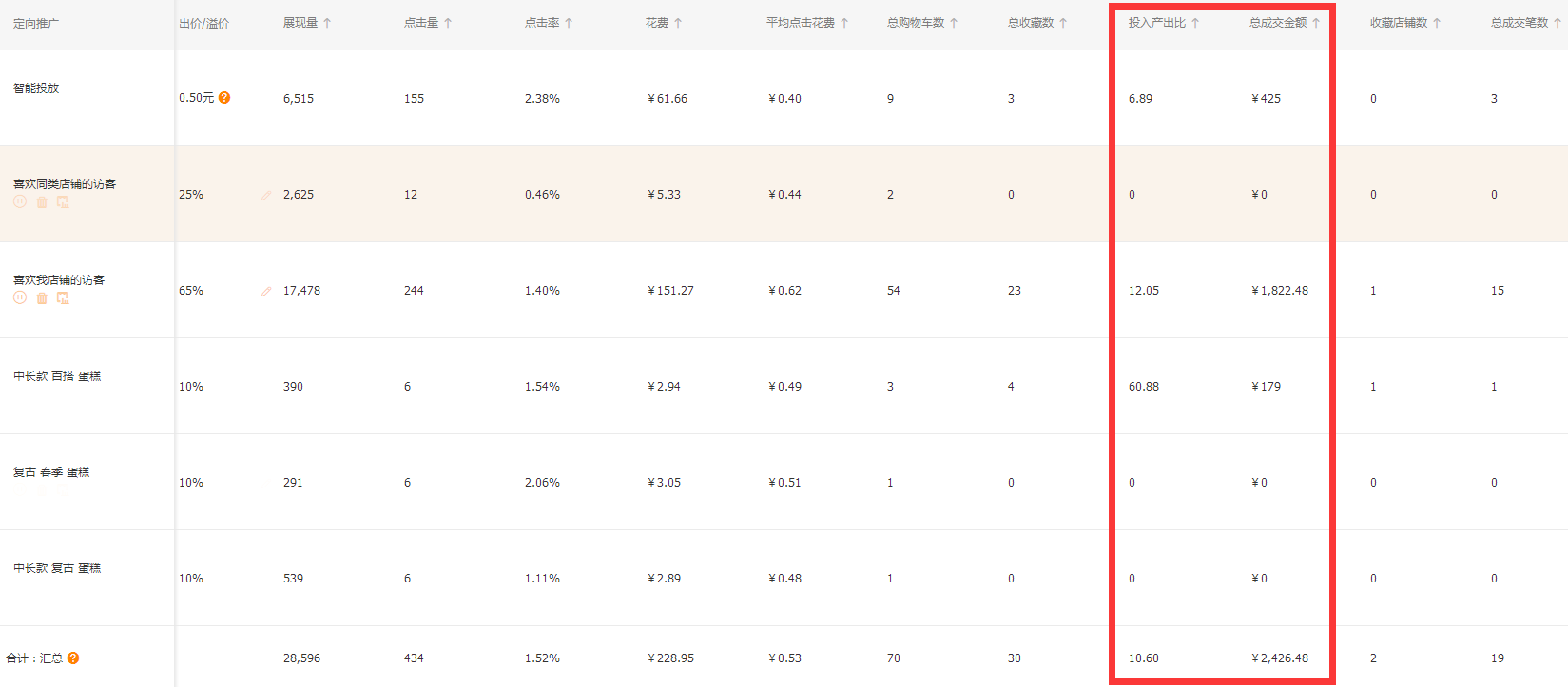Viewport: 1568px width, 687px height.
Task: Select the 智能投放 row name
Action: pyautogui.click(x=36, y=88)
